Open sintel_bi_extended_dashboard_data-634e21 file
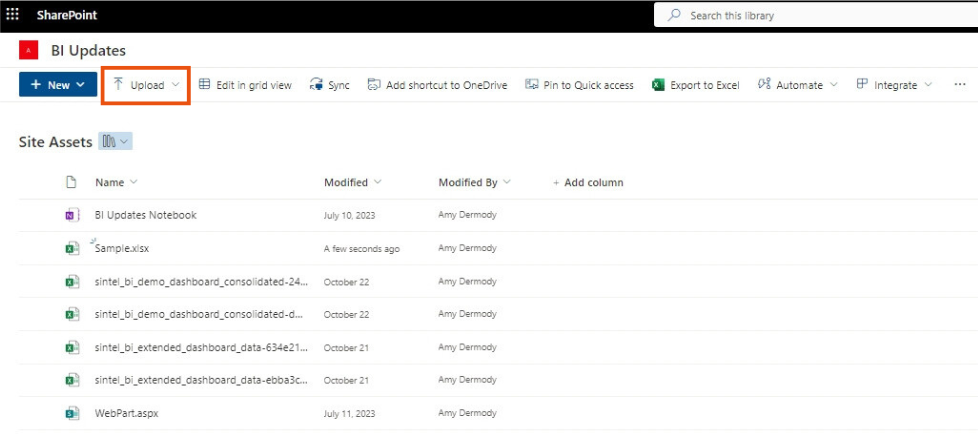The image size is (978, 434). click(201, 347)
